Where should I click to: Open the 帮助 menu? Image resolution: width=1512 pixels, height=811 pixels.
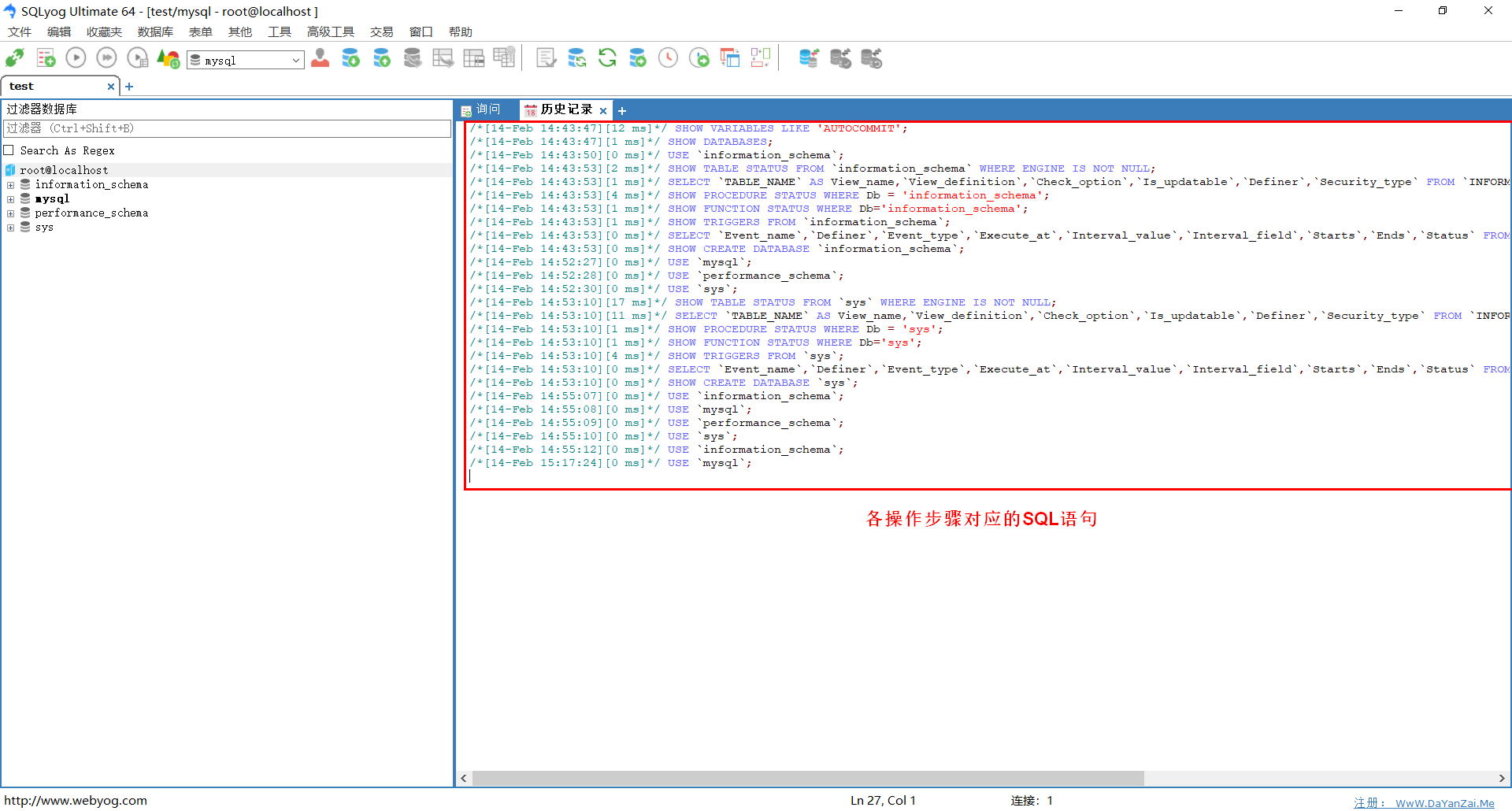[x=461, y=31]
